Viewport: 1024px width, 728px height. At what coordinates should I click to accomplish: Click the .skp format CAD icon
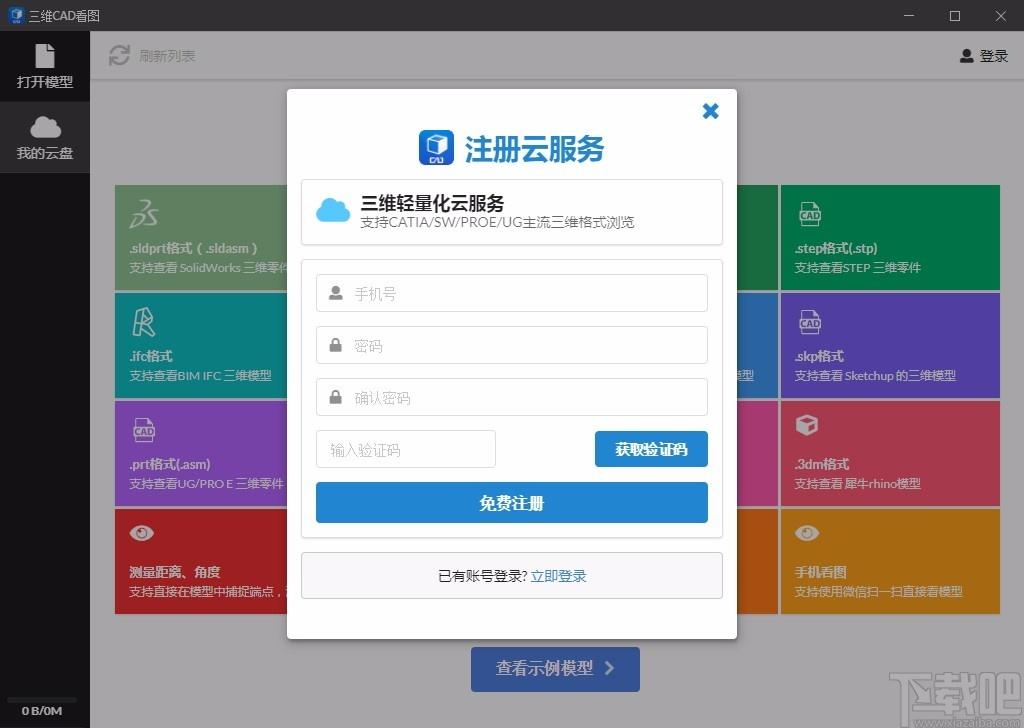pyautogui.click(x=809, y=322)
